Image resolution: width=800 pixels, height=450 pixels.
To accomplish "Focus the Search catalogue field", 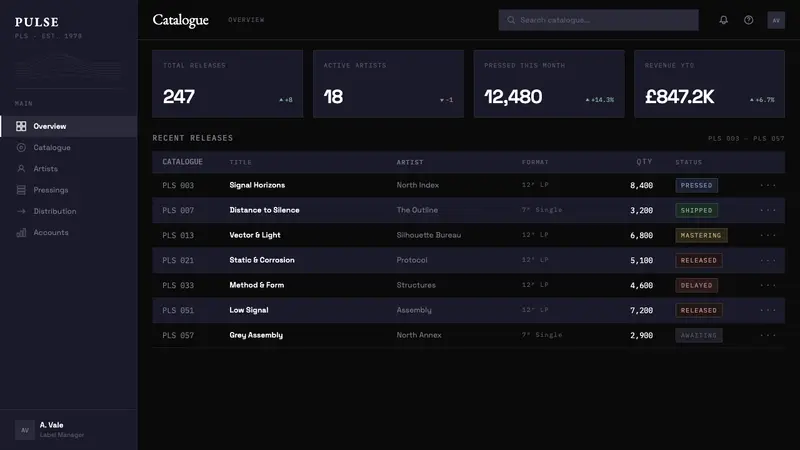I will (598, 20).
